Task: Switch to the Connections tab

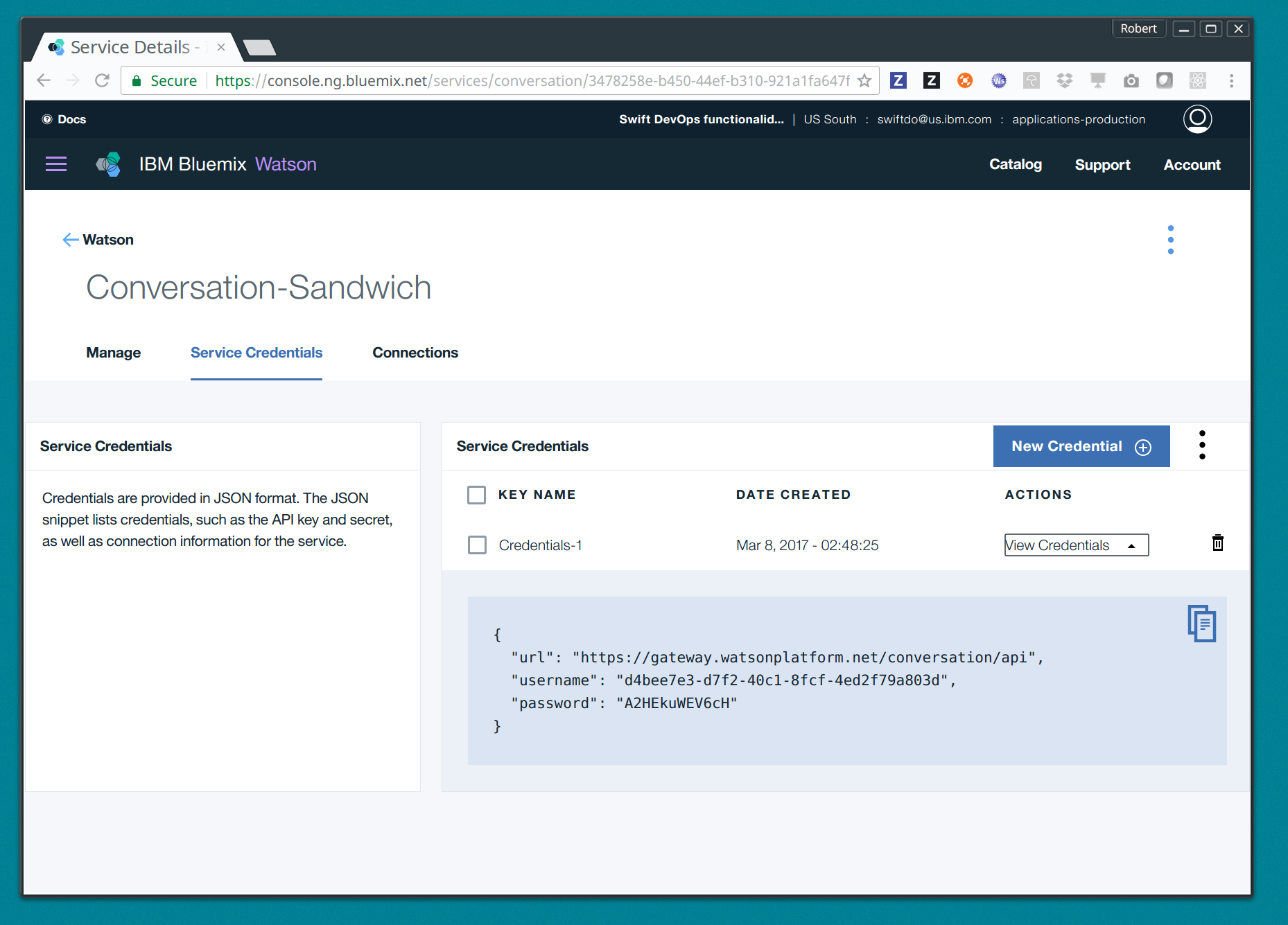Action: [415, 353]
